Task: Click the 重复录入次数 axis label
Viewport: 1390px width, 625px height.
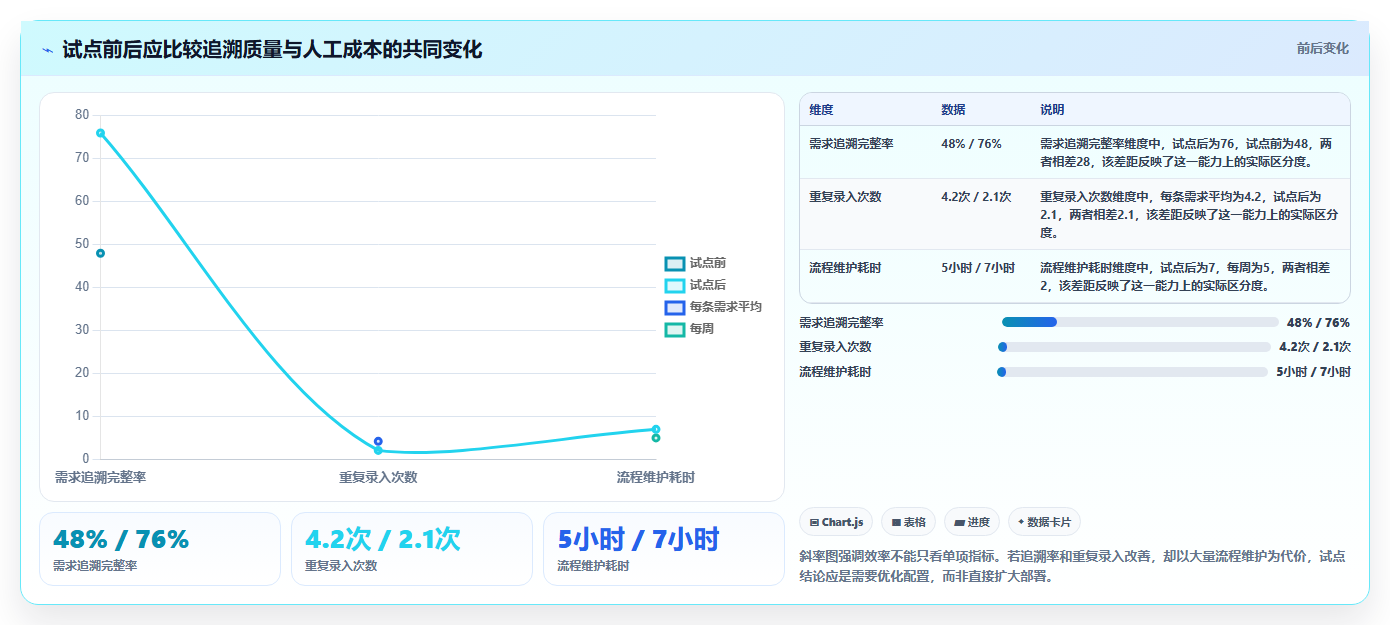Action: [378, 478]
